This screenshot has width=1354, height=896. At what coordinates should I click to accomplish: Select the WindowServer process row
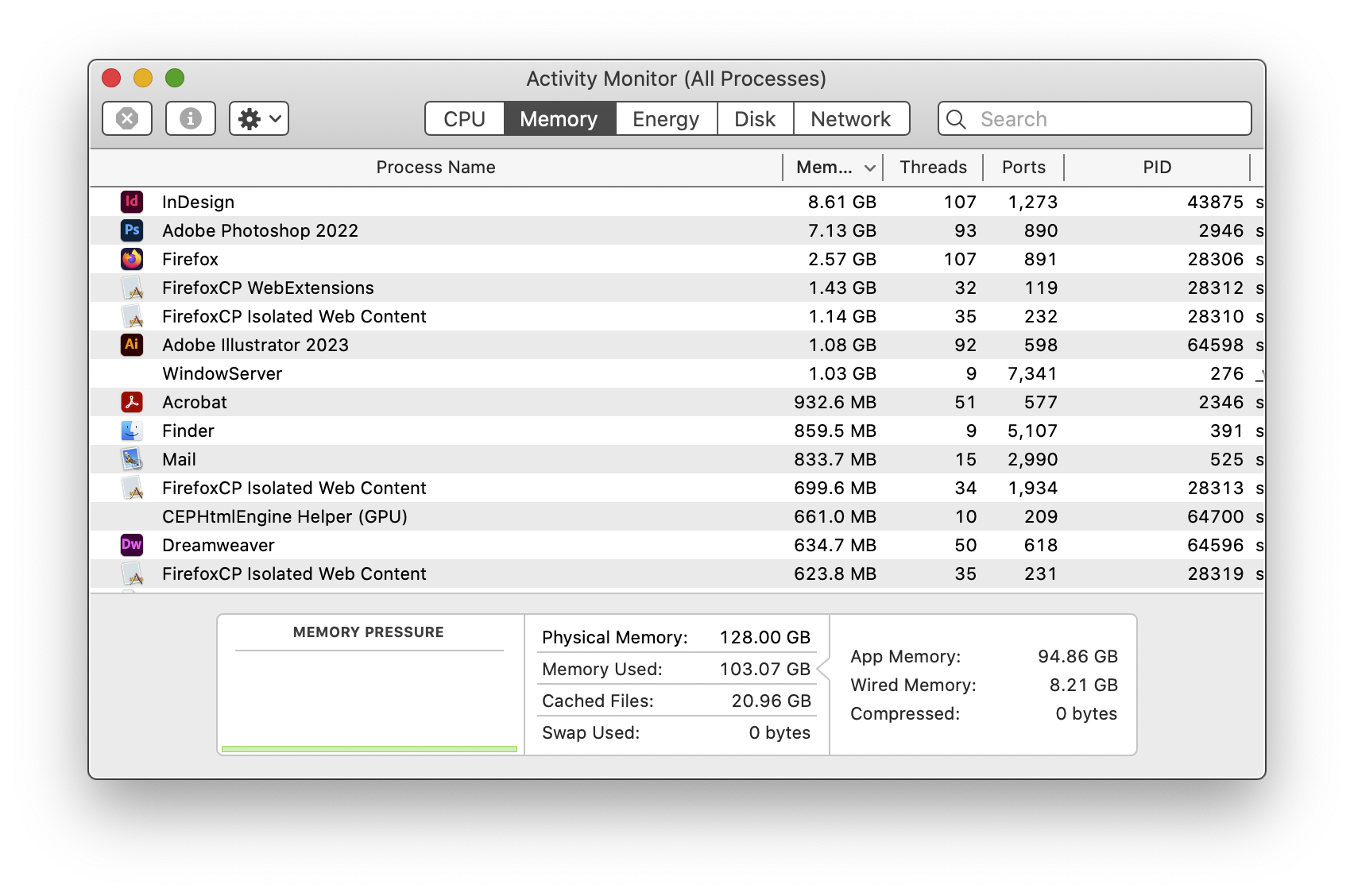(x=677, y=373)
